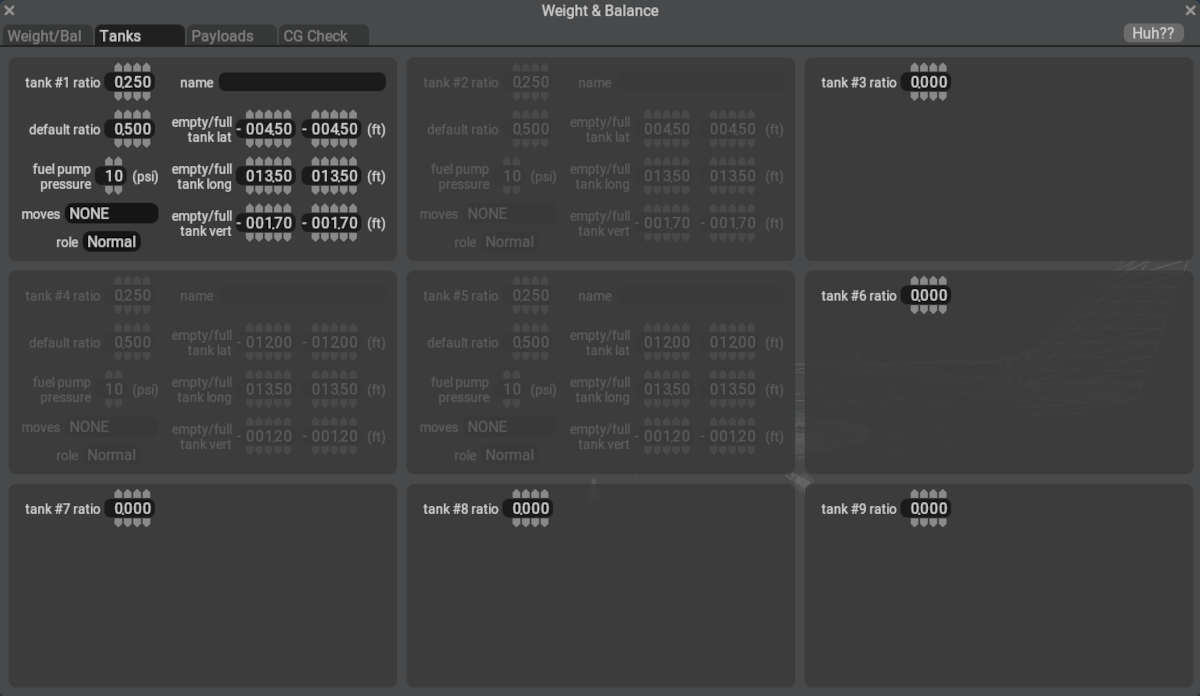This screenshot has height=696, width=1200.
Task: Click the tank #1 ratio value 0.250
Action: [x=132, y=82]
